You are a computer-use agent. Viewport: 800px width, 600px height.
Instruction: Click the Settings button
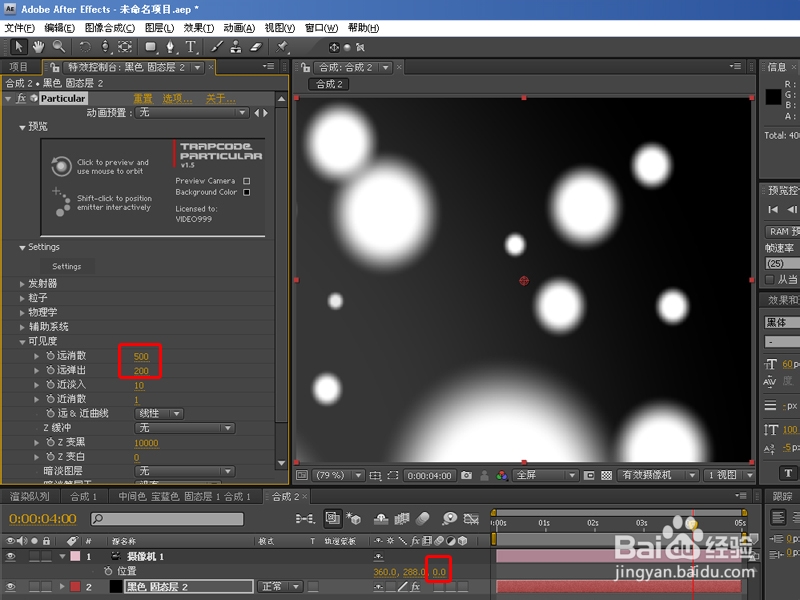pos(66,266)
